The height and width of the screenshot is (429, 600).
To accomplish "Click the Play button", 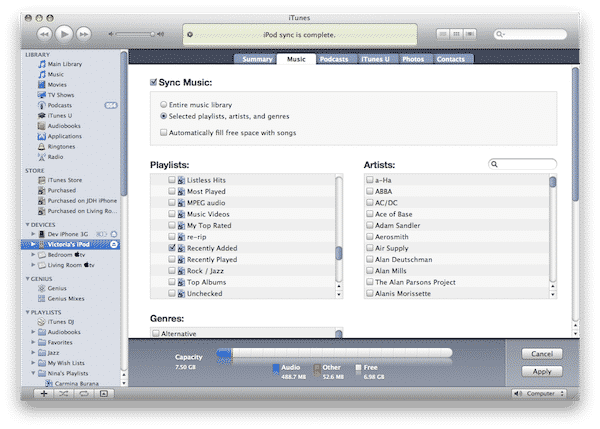I will point(64,33).
